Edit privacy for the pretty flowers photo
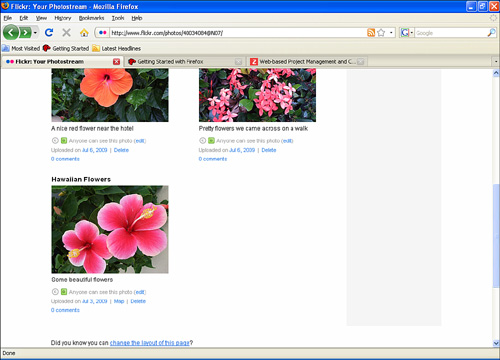Screen dimensions: 500x360 (288, 141)
